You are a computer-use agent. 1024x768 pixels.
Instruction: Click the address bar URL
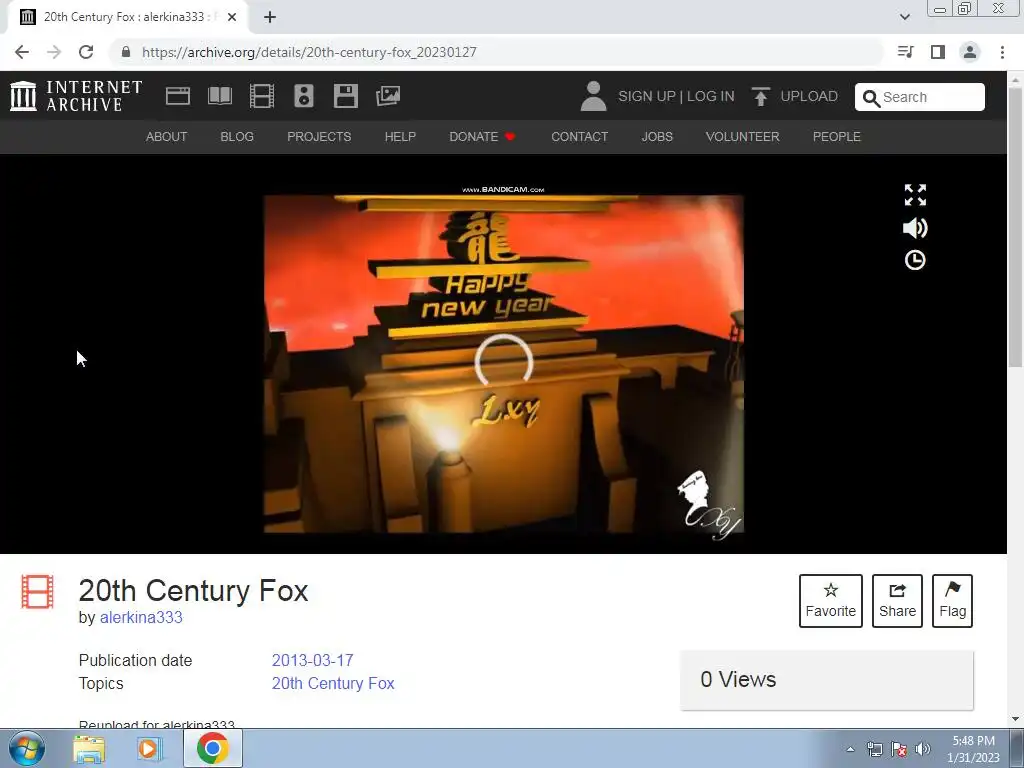tap(309, 52)
